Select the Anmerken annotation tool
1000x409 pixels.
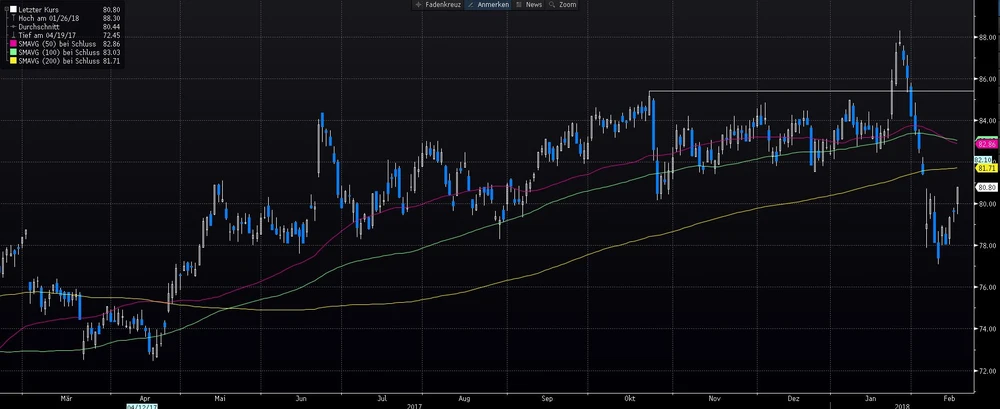[x=488, y=5]
